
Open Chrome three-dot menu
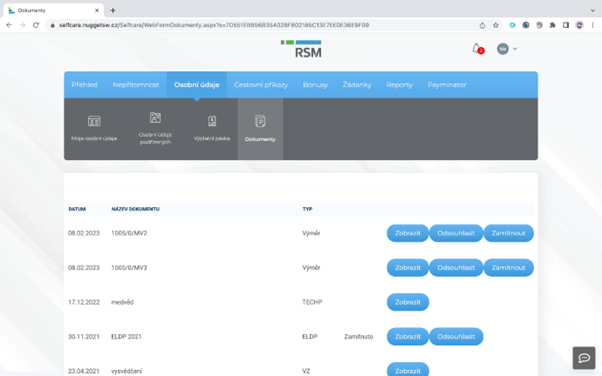pyautogui.click(x=593, y=25)
